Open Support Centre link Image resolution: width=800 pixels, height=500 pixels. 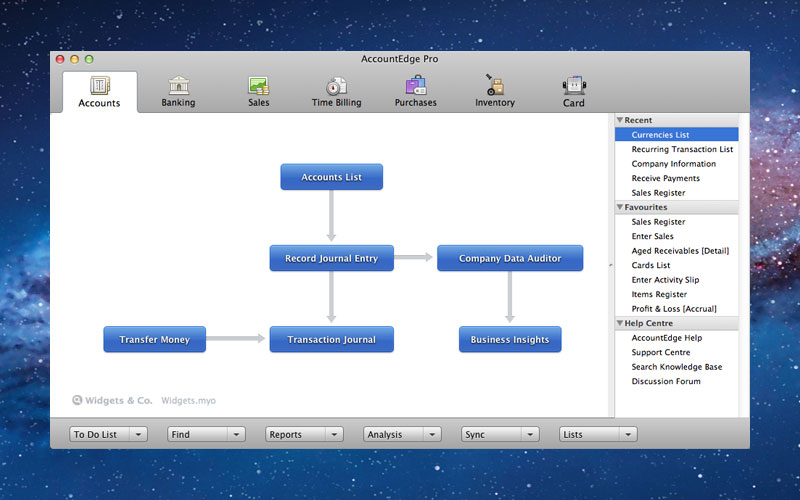tap(661, 352)
